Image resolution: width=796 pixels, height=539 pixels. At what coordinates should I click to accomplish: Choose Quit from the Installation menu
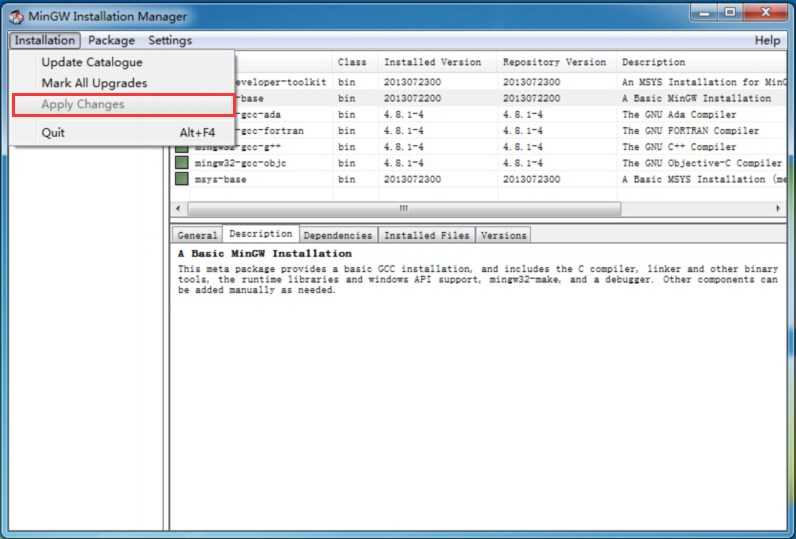123,132
